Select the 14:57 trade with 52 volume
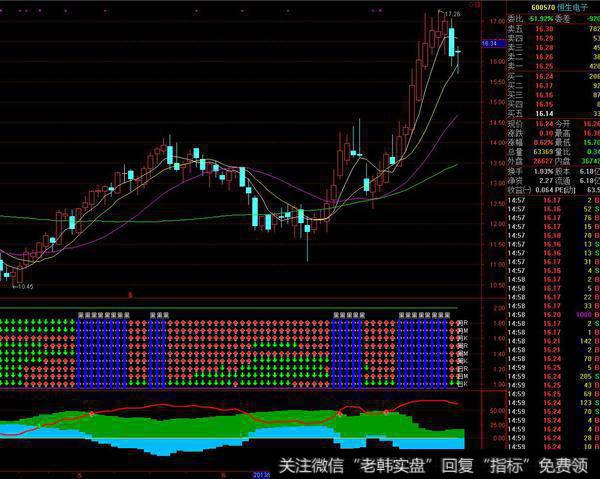Image resolution: width=600 pixels, height=479 pixels. pos(553,209)
